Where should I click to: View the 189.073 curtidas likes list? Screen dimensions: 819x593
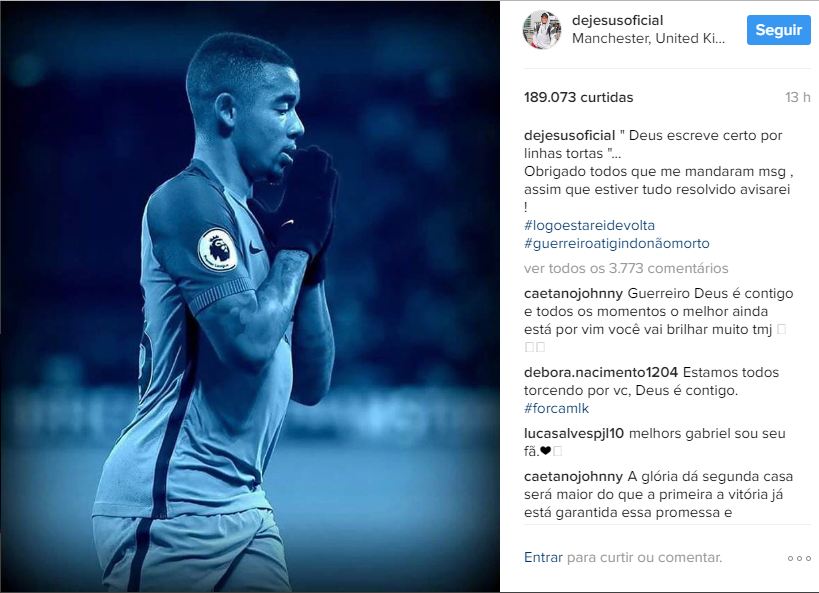tap(578, 97)
